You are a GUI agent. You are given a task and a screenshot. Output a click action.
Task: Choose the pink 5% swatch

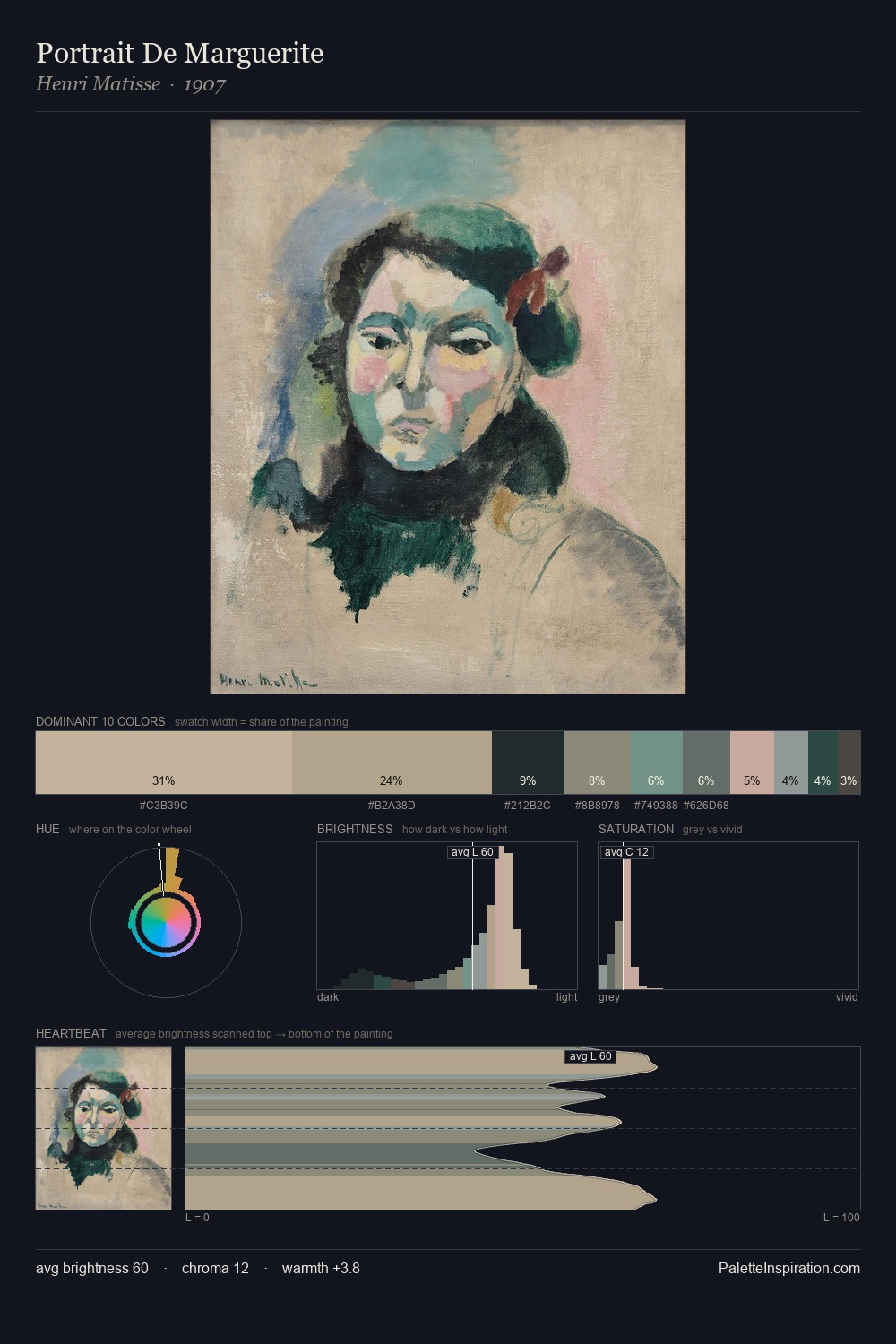click(752, 762)
